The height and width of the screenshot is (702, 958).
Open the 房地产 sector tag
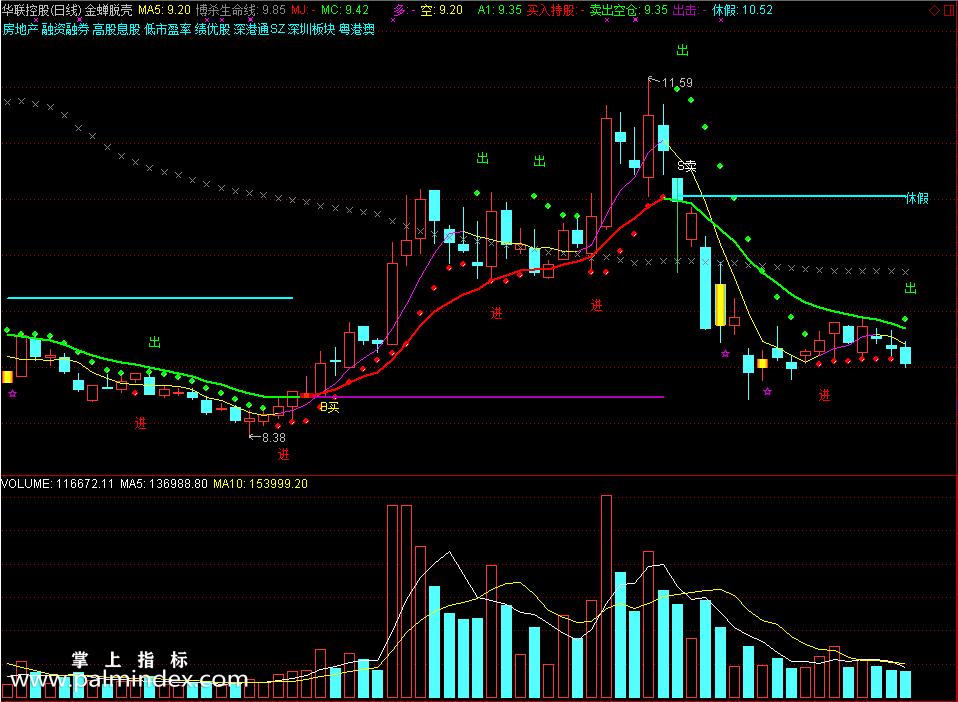(x=20, y=29)
